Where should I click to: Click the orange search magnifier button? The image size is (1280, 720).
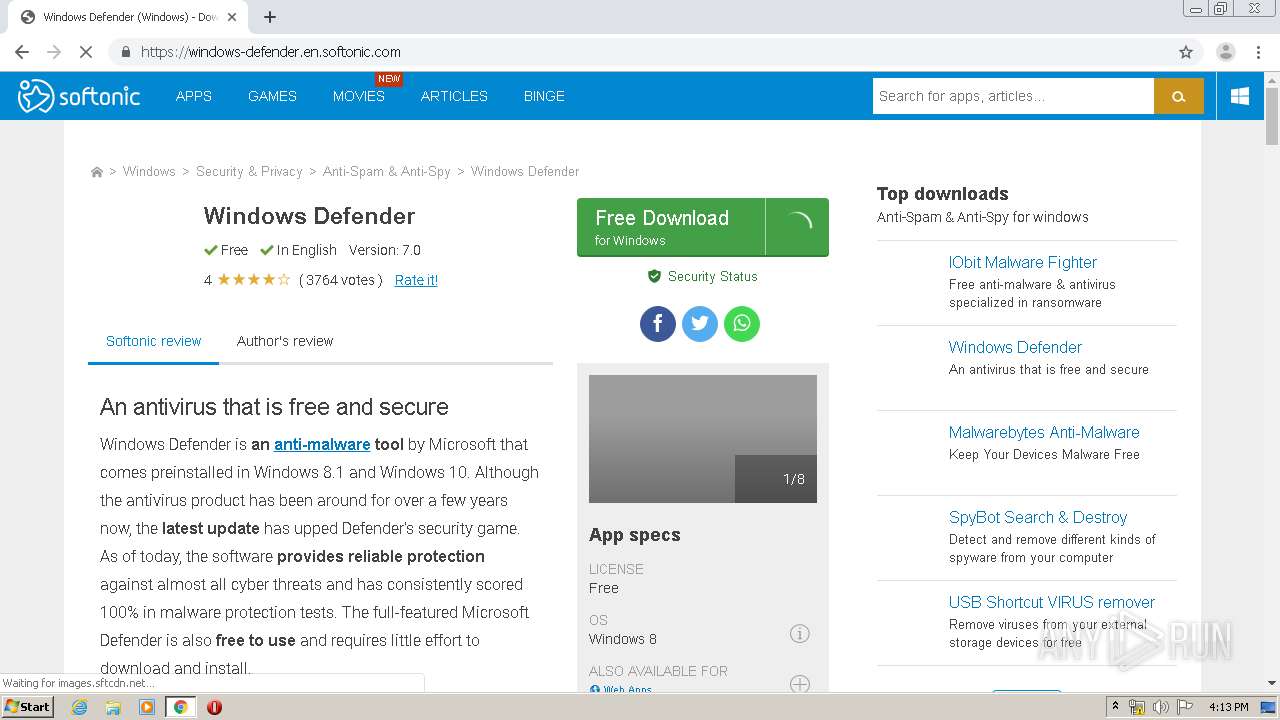coord(1178,96)
